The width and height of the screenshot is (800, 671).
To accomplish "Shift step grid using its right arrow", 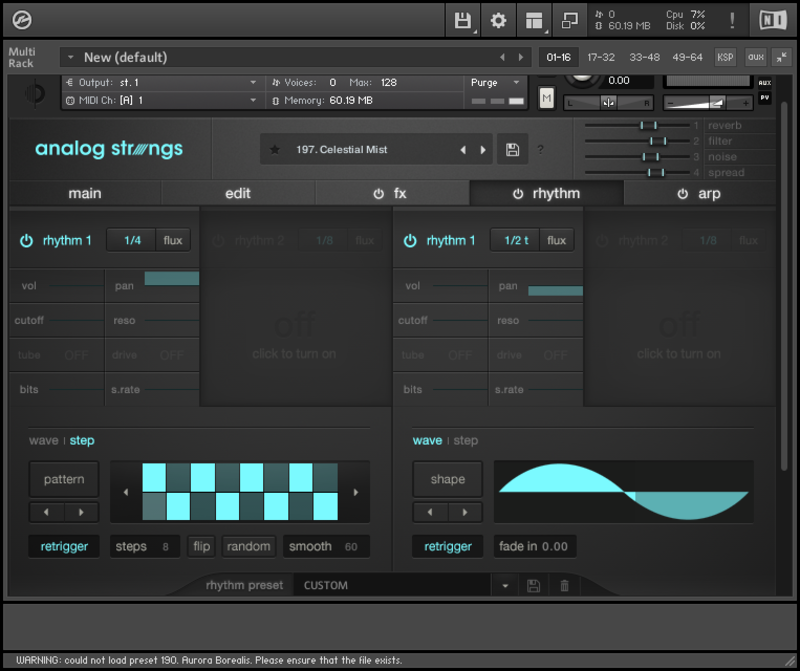I will coord(356,492).
